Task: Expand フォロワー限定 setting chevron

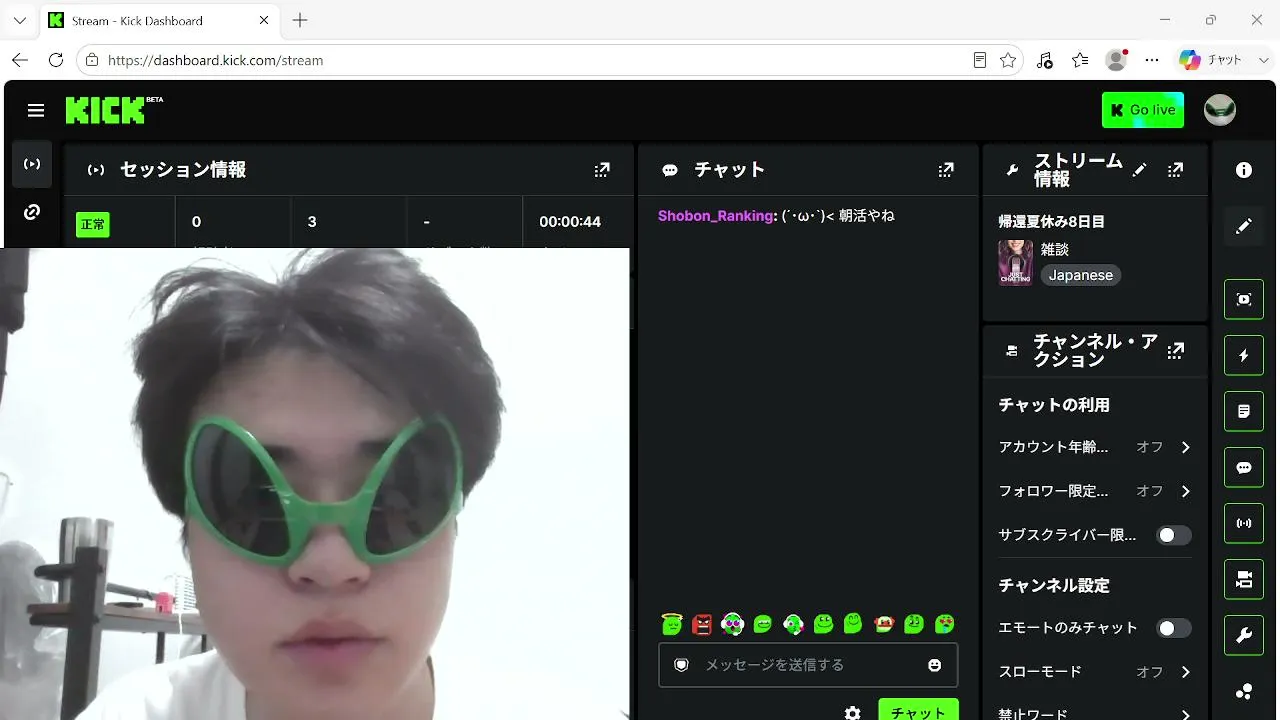Action: tap(1186, 491)
